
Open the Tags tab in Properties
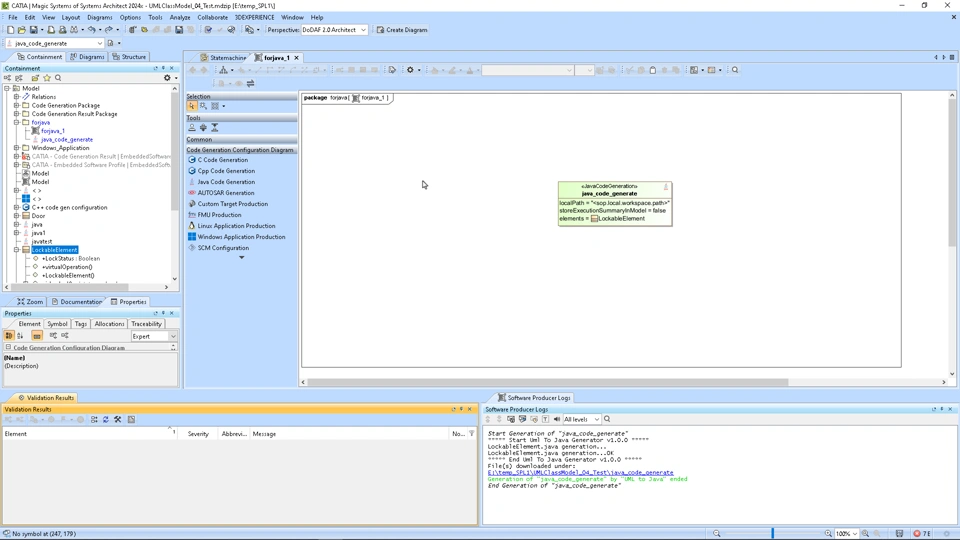point(81,324)
